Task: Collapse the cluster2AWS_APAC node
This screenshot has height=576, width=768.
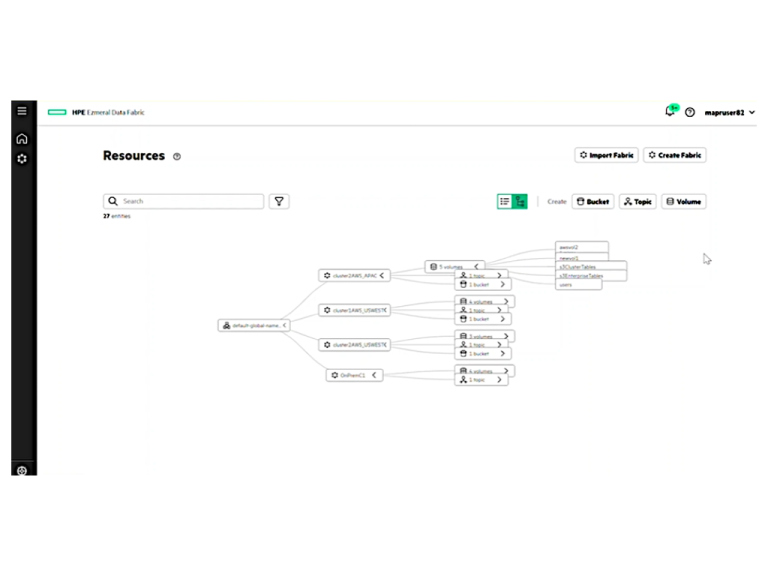Action: point(382,275)
